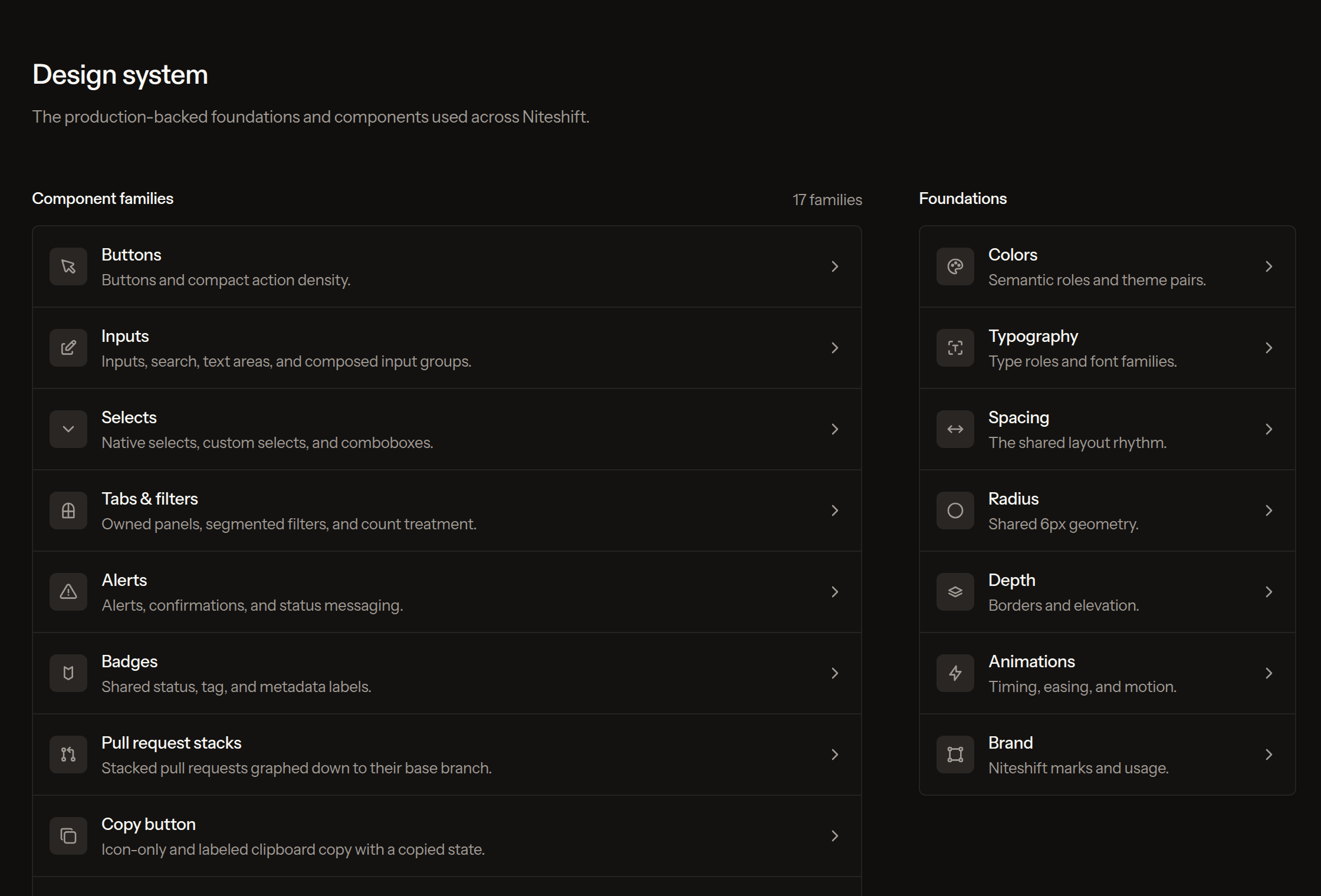This screenshot has width=1321, height=896.
Task: Open the Depth foundation
Action: coord(1108,592)
